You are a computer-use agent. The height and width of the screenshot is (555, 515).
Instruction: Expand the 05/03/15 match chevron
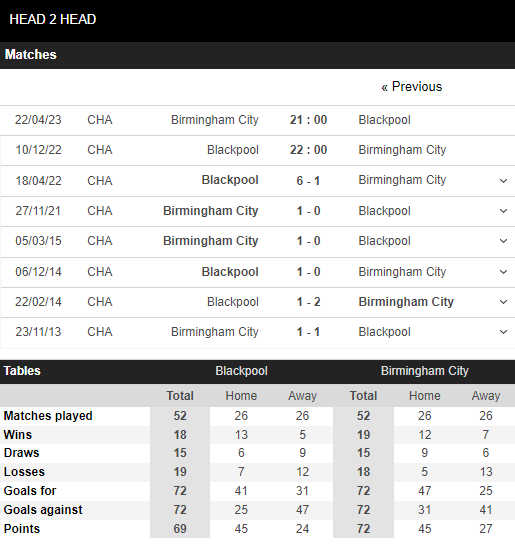point(503,241)
